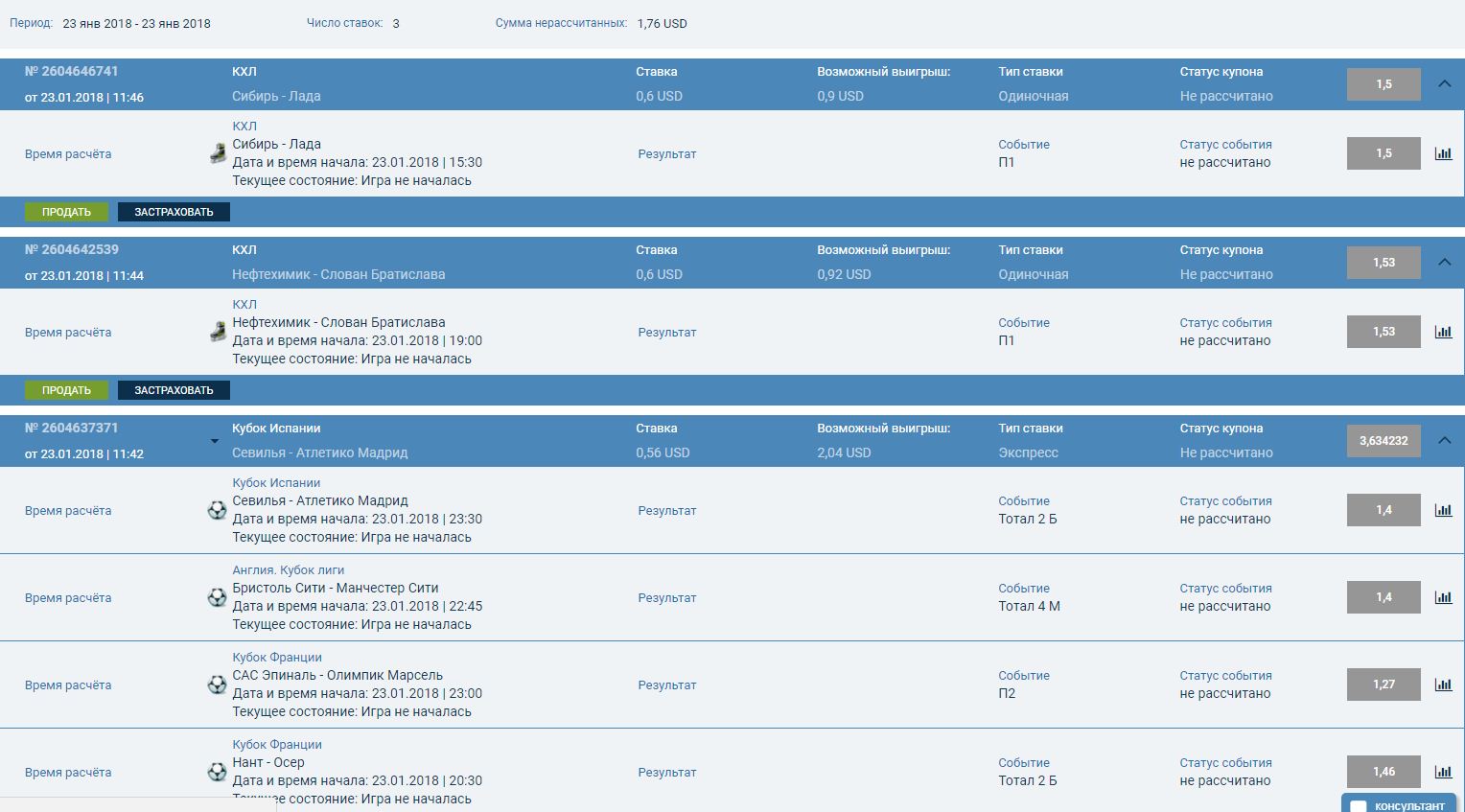Open statistics chart for Нефтехимик - Слован Братислава event

click(1443, 332)
